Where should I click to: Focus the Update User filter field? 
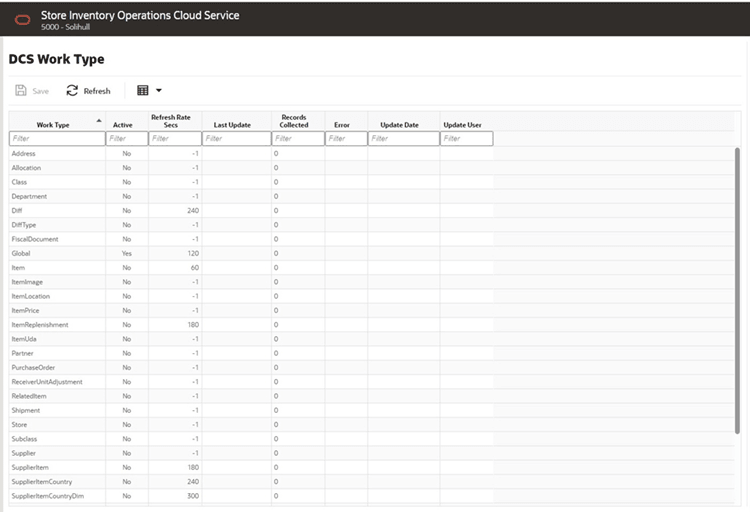point(466,138)
